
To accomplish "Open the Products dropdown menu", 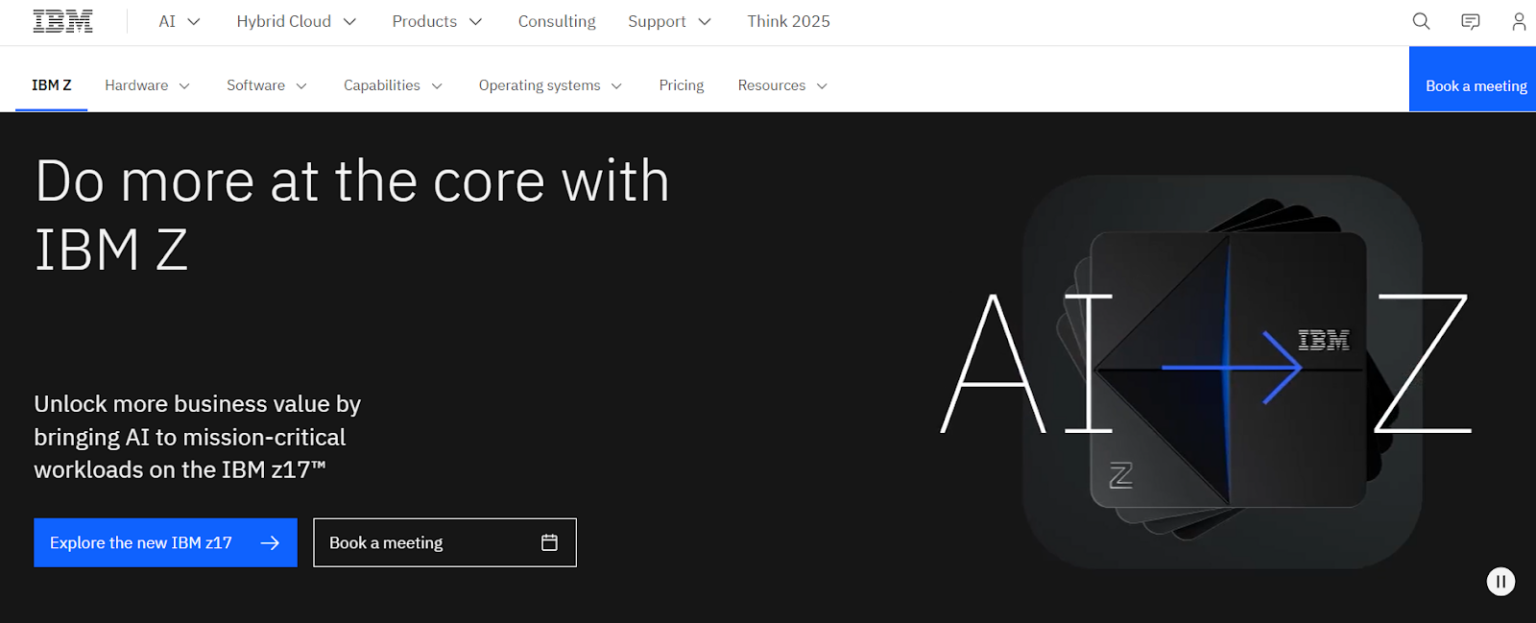I will point(437,22).
